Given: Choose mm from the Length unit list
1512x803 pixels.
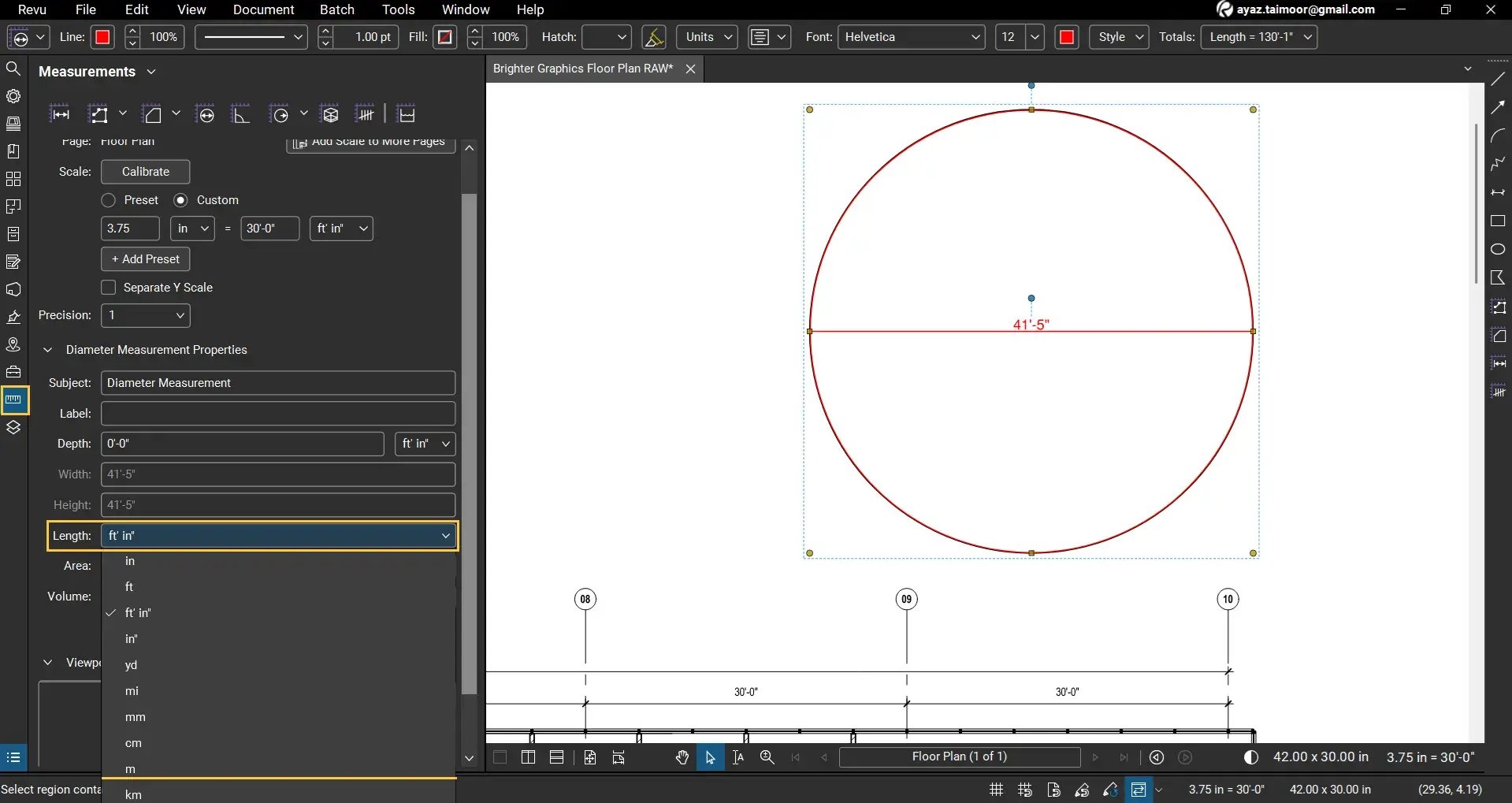Looking at the screenshot, I should click(x=135, y=717).
